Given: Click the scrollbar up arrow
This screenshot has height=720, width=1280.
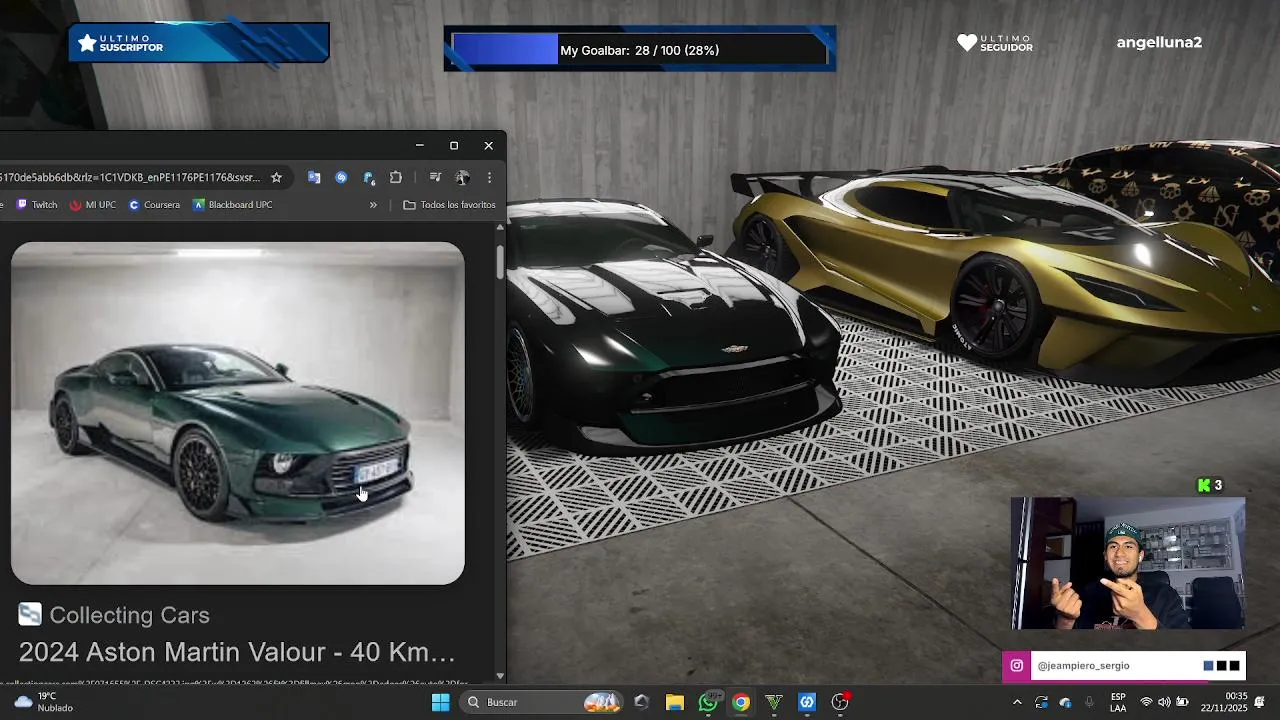Looking at the screenshot, I should pos(500,228).
